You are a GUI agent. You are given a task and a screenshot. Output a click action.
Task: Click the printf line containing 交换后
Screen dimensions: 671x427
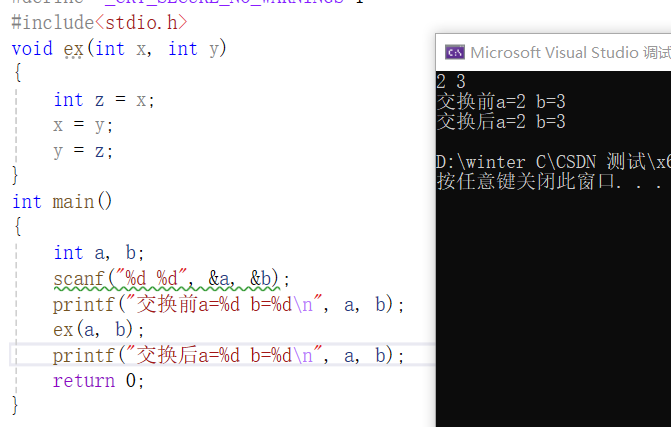pos(229,356)
